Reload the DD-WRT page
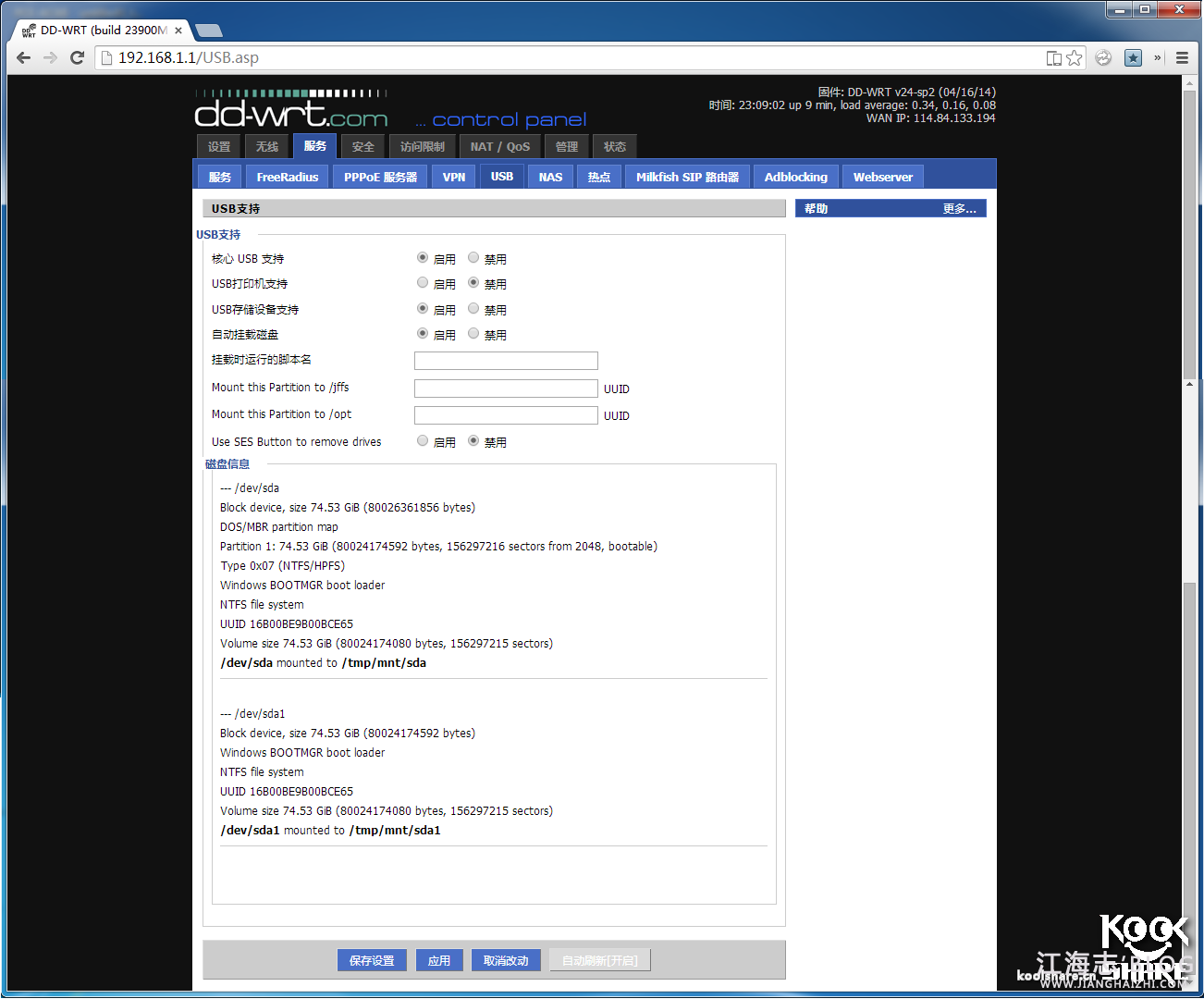The width and height of the screenshot is (1204, 999). click(78, 57)
